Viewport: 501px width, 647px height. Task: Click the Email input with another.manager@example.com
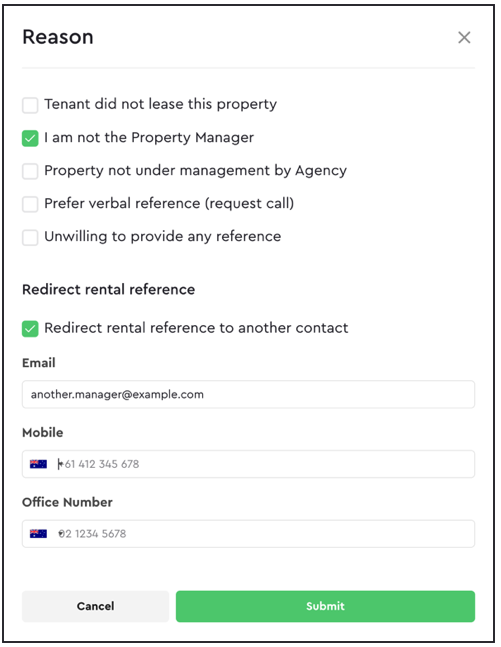(248, 394)
